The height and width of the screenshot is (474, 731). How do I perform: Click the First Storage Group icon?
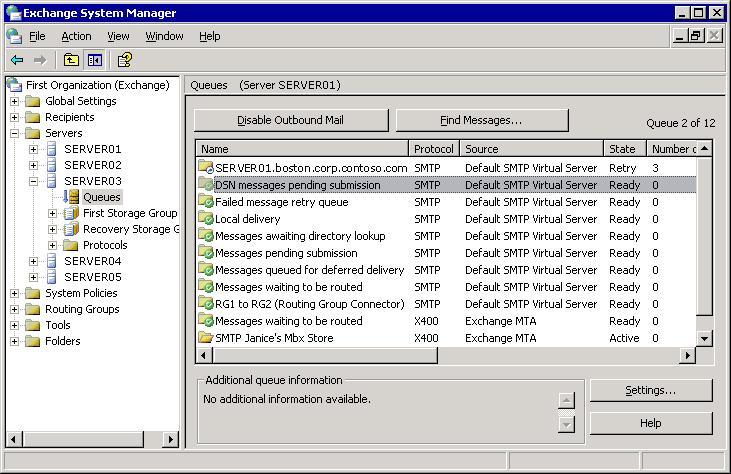tap(71, 213)
